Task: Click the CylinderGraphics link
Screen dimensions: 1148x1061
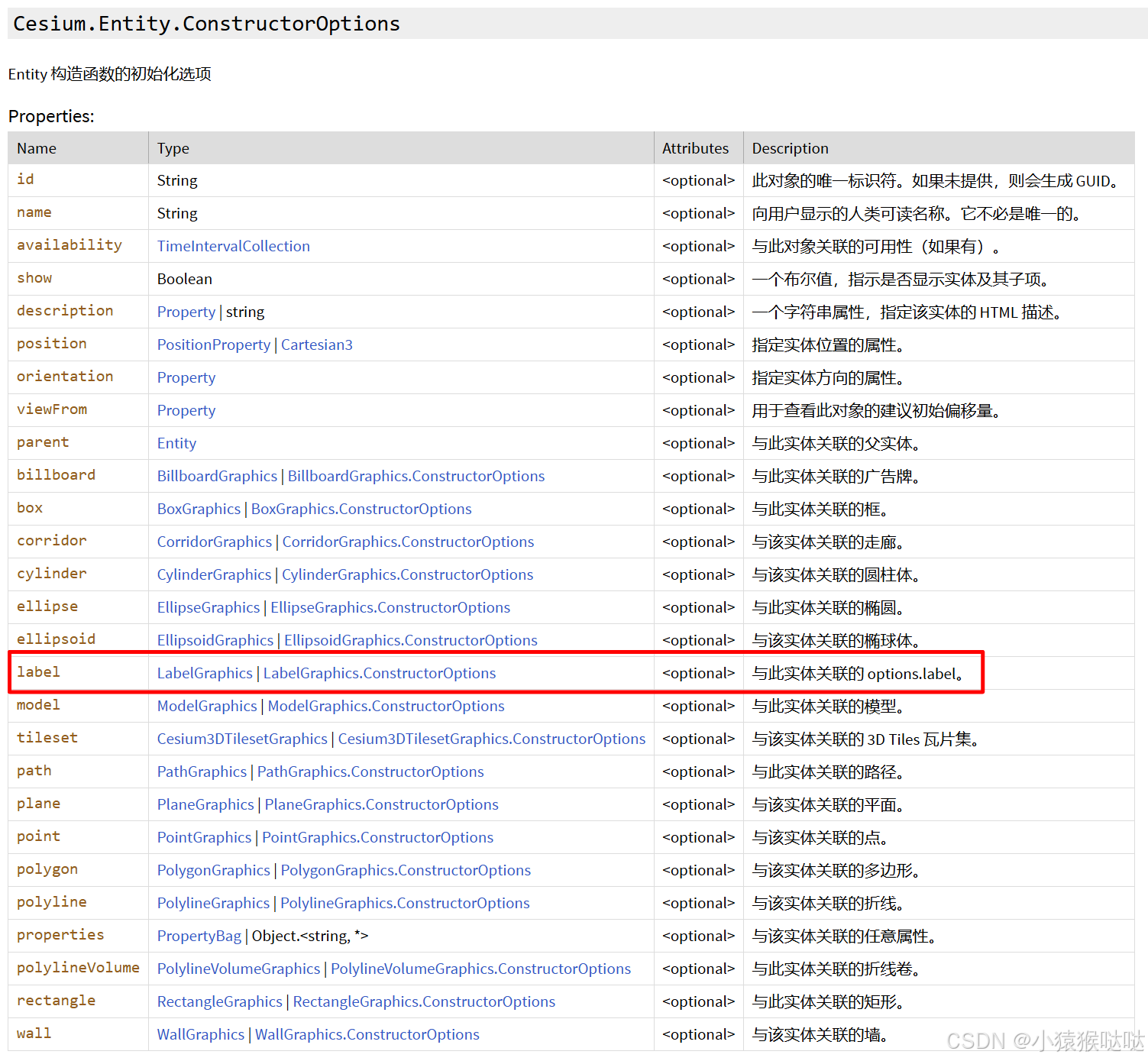Action: pyautogui.click(x=214, y=574)
